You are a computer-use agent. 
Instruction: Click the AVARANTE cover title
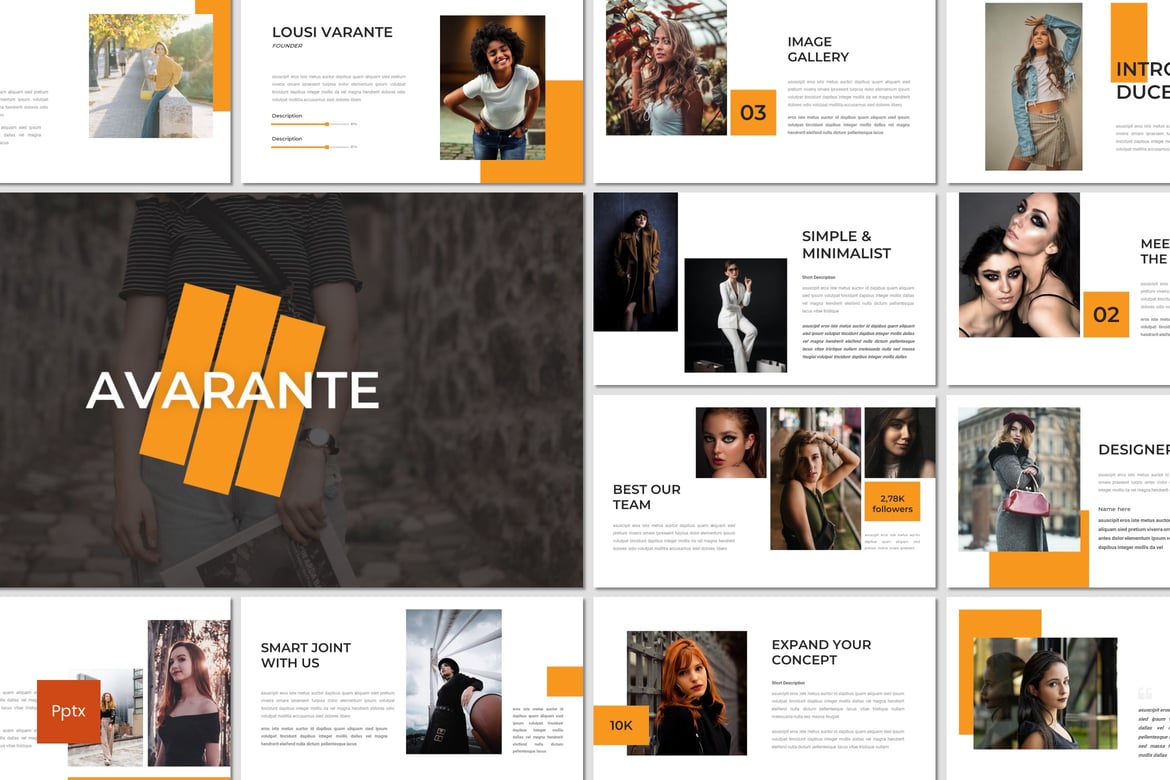[x=232, y=390]
